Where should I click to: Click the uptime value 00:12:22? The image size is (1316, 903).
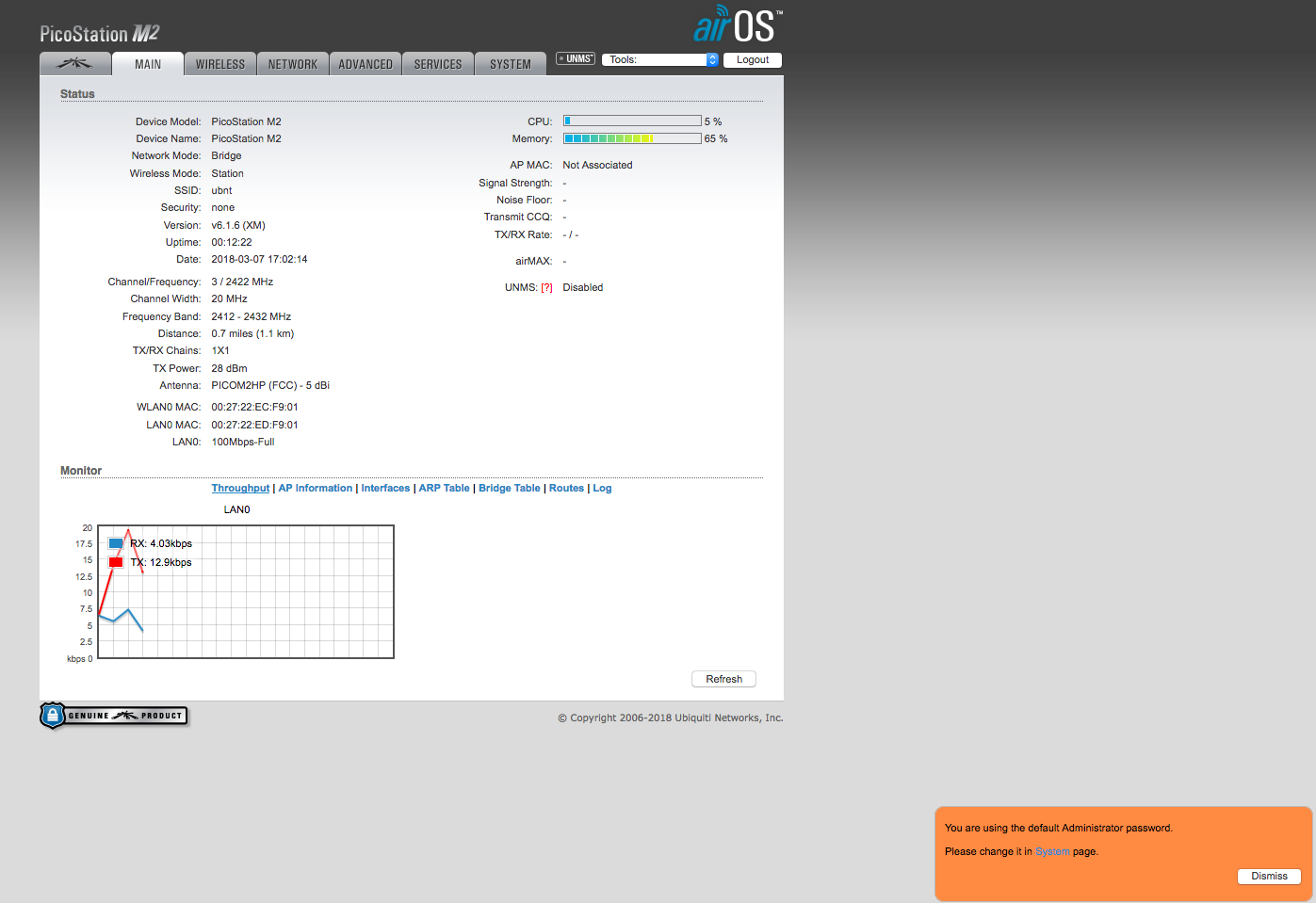click(232, 242)
